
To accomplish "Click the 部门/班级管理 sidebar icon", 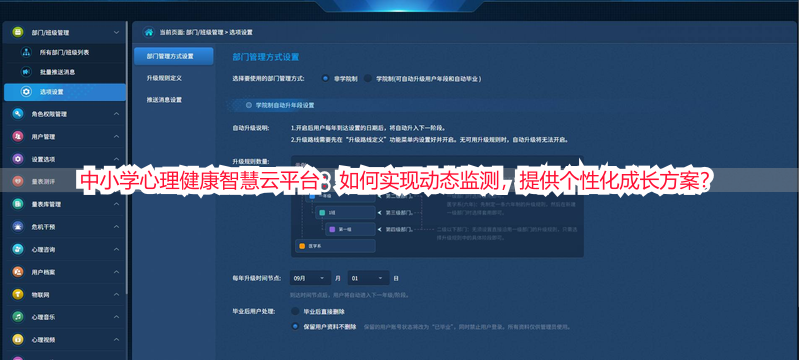I will coord(18,32).
